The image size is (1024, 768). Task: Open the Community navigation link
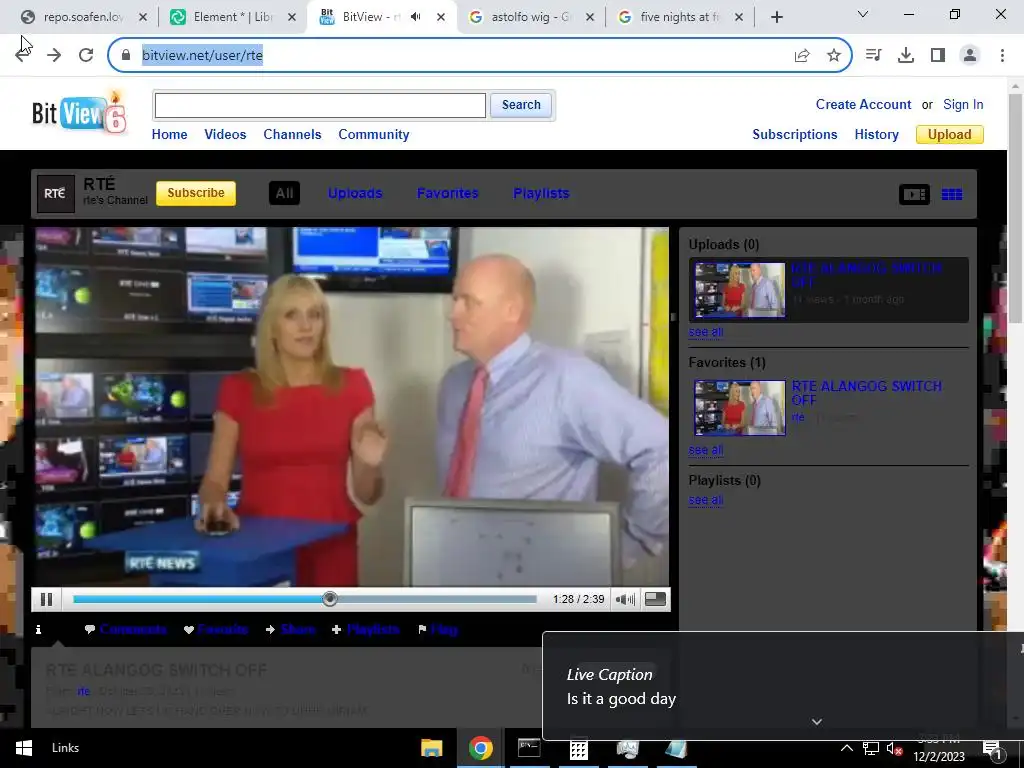(374, 135)
